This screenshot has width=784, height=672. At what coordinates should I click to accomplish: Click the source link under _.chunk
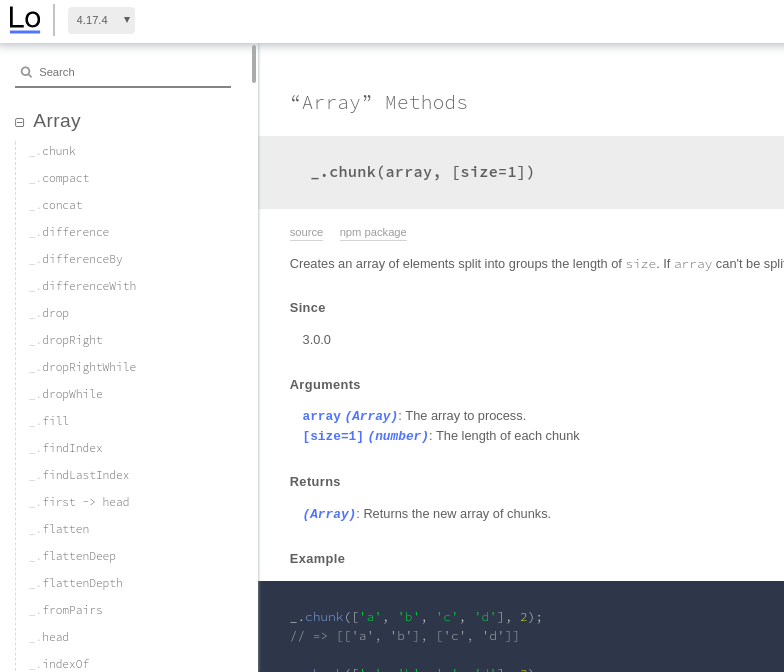coord(306,232)
